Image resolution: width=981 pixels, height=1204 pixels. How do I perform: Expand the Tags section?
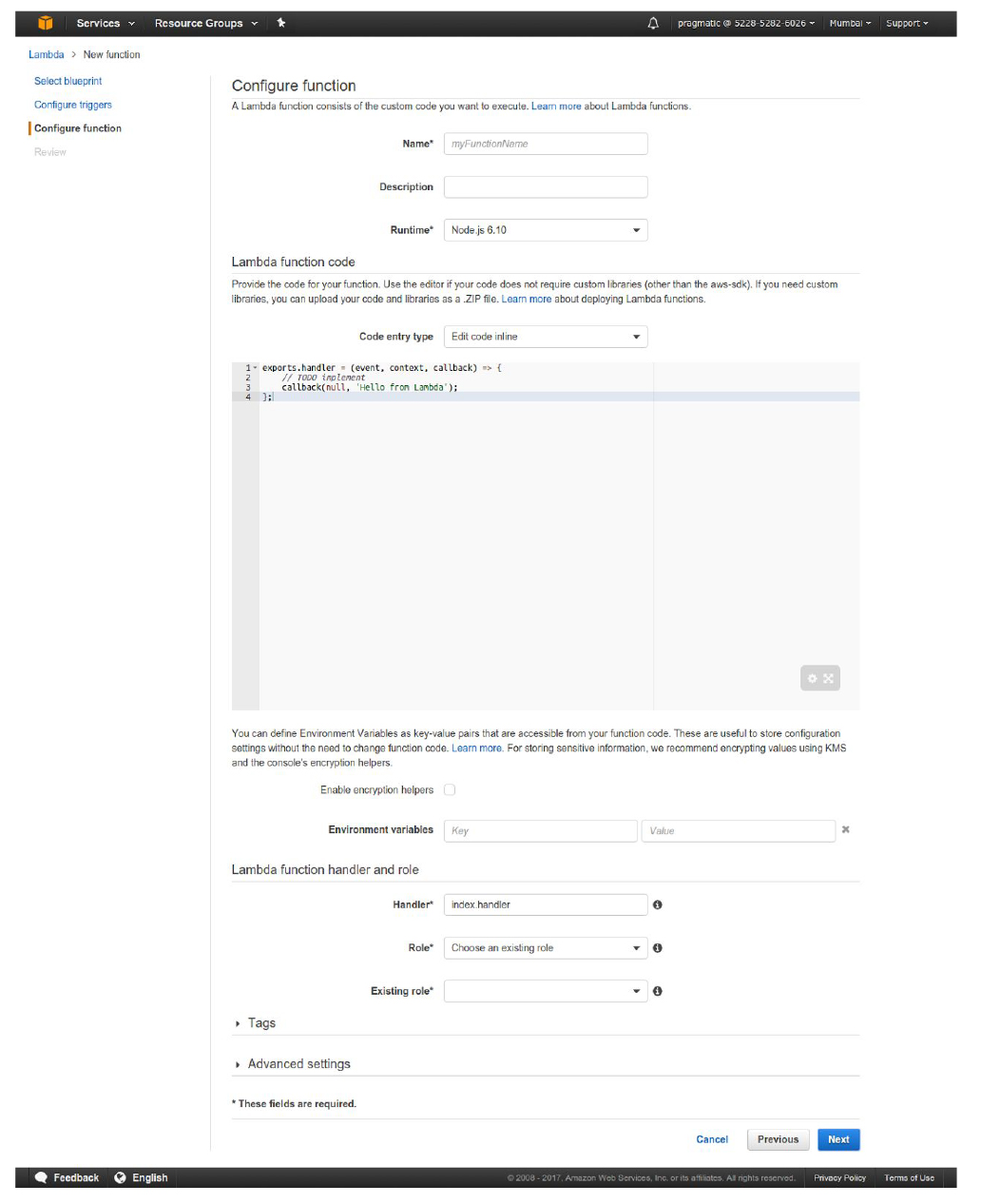coord(255,1023)
